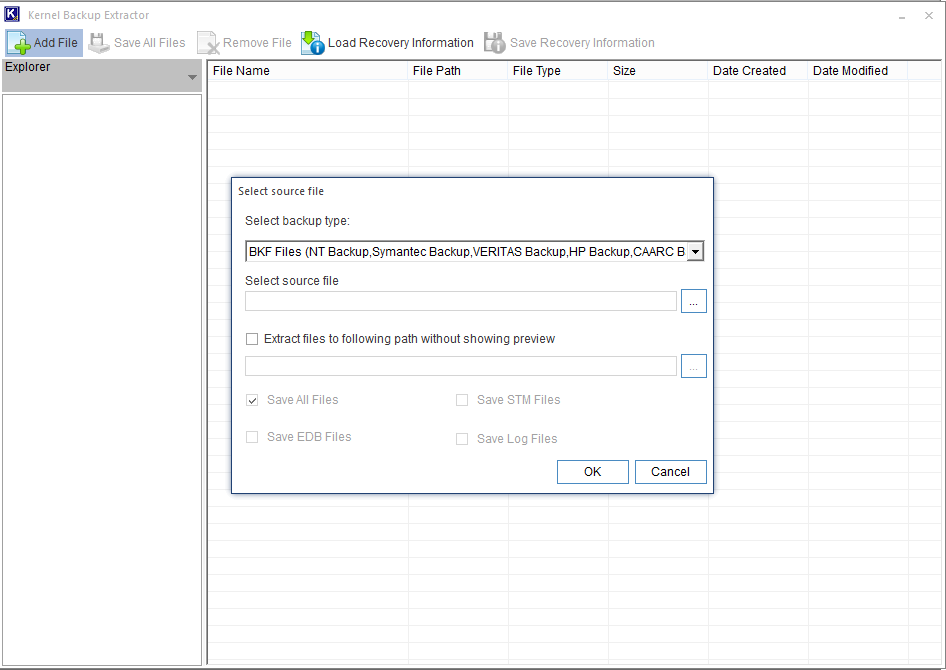This screenshot has height=670, width=946.
Task: Sort by Size column header
Action: click(x=658, y=71)
